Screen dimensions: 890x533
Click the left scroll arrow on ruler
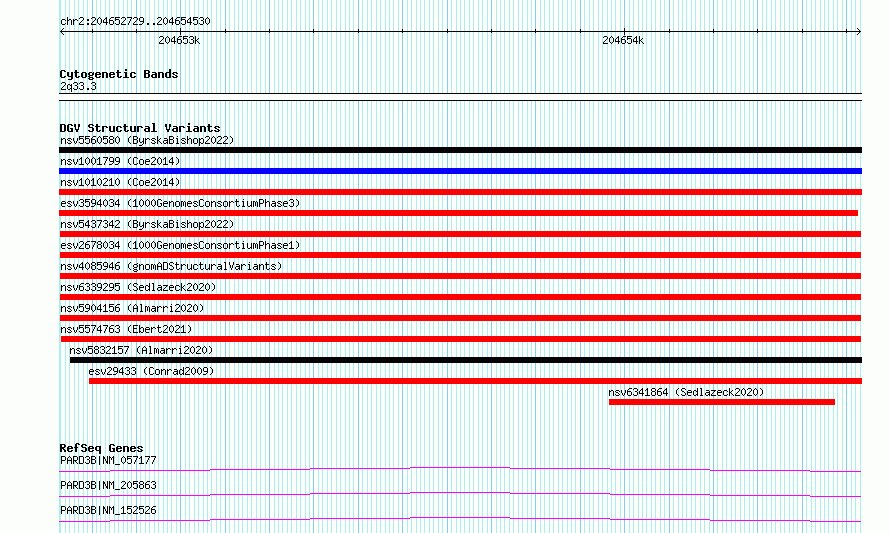[62, 32]
